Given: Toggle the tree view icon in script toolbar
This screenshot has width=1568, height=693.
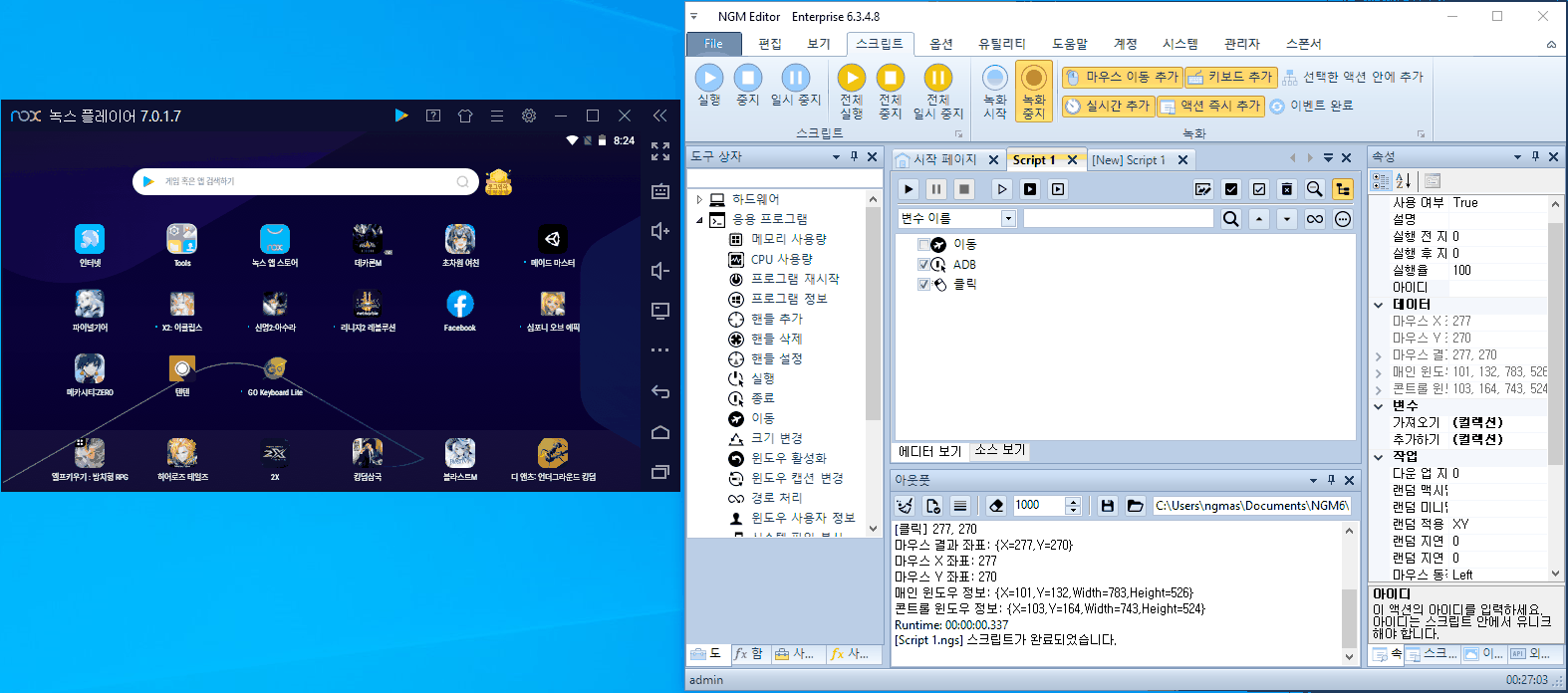Looking at the screenshot, I should pyautogui.click(x=1343, y=189).
